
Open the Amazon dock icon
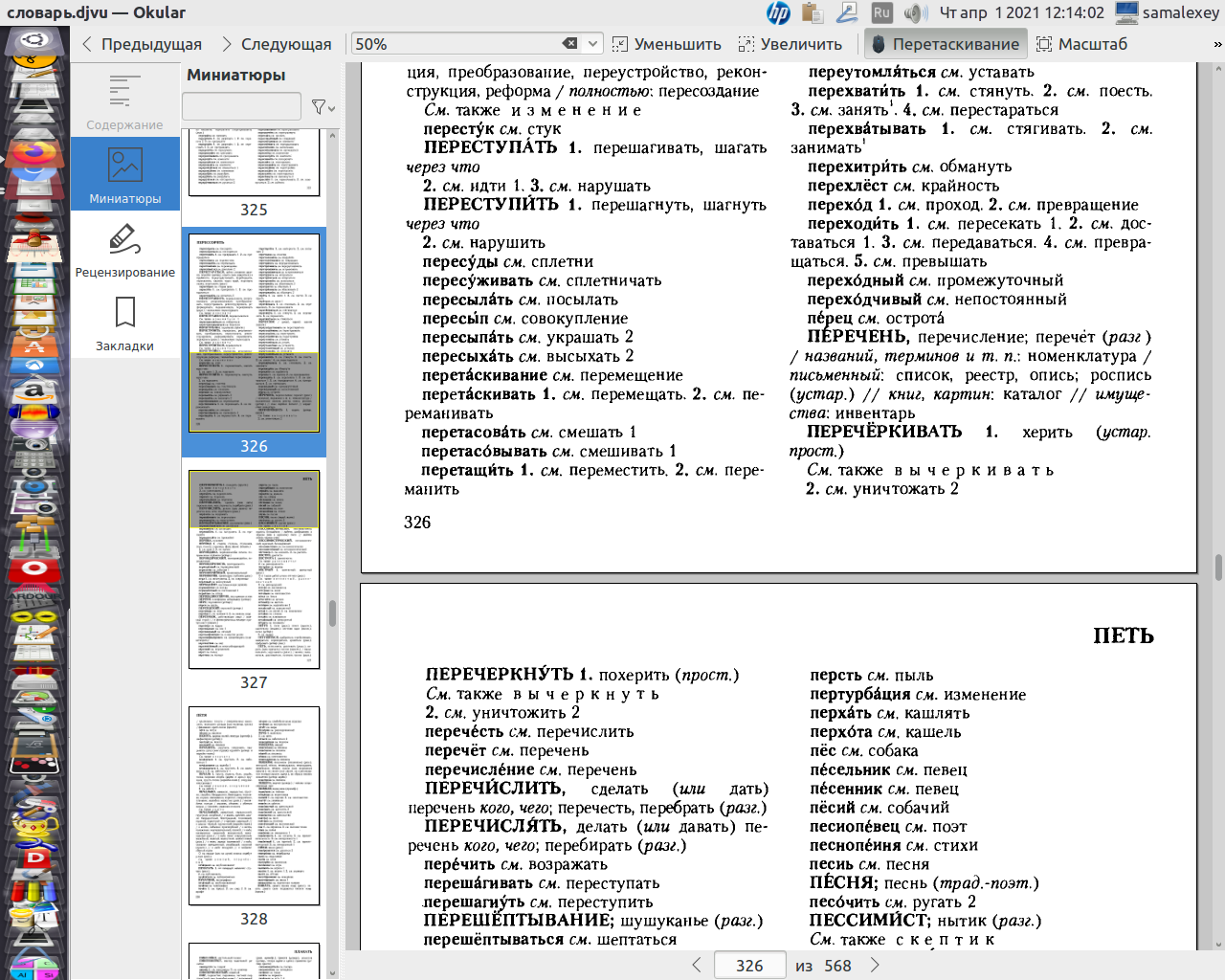[34, 390]
